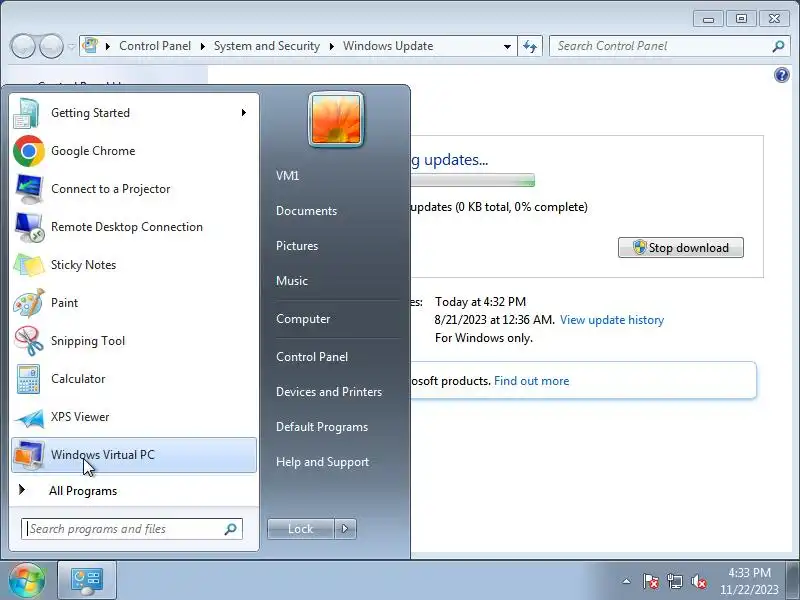This screenshot has height=600, width=800.
Task: Click the refresh icon beside address bar
Action: coord(530,46)
